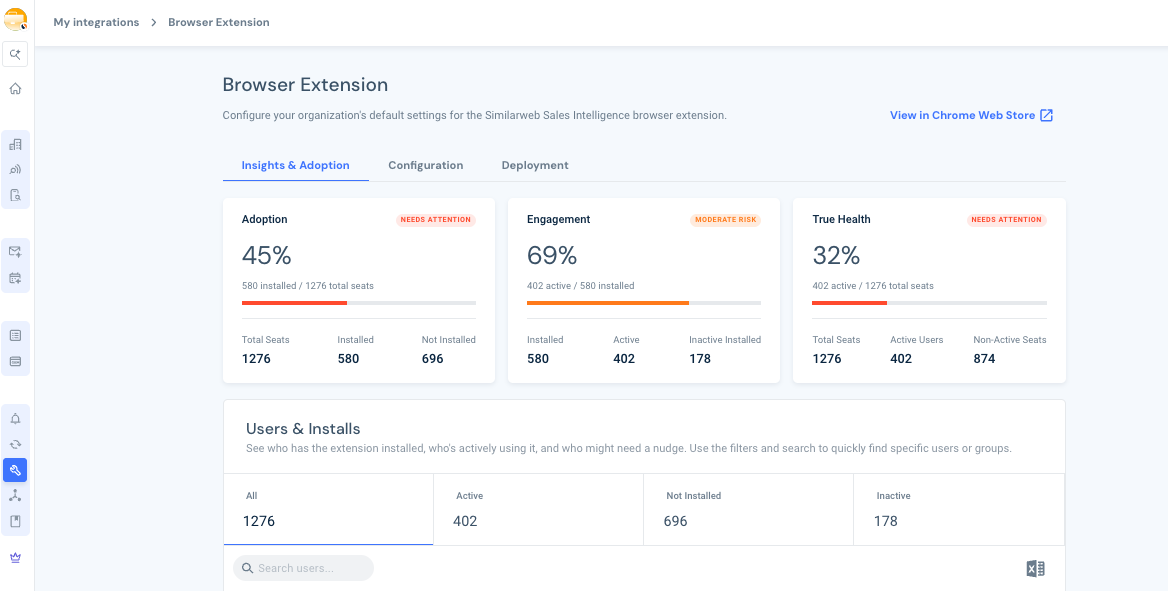The height and width of the screenshot is (591, 1168).
Task: Click the 69% Engagement figure
Action: coord(552,256)
